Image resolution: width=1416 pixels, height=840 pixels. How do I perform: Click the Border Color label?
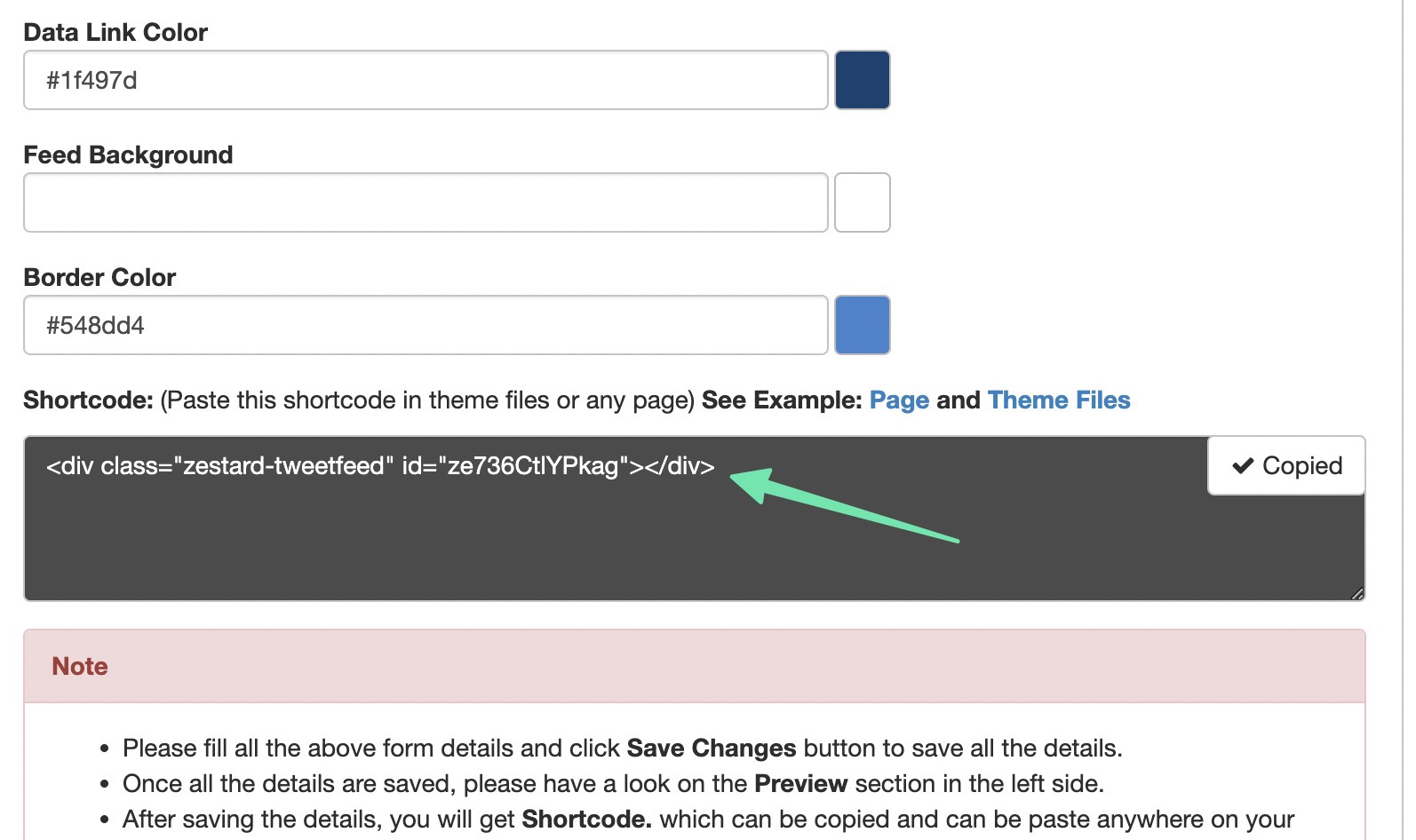coord(99,278)
